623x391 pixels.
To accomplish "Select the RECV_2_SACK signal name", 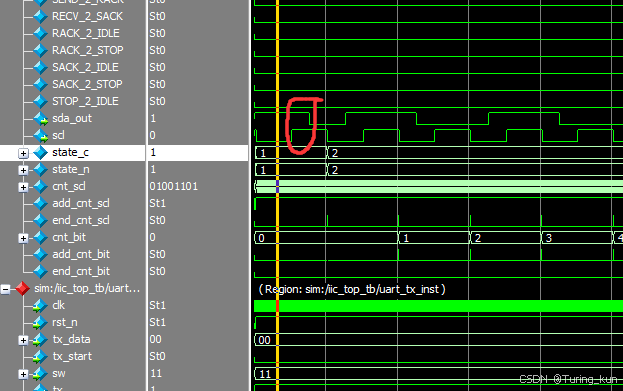I will 87,16.
